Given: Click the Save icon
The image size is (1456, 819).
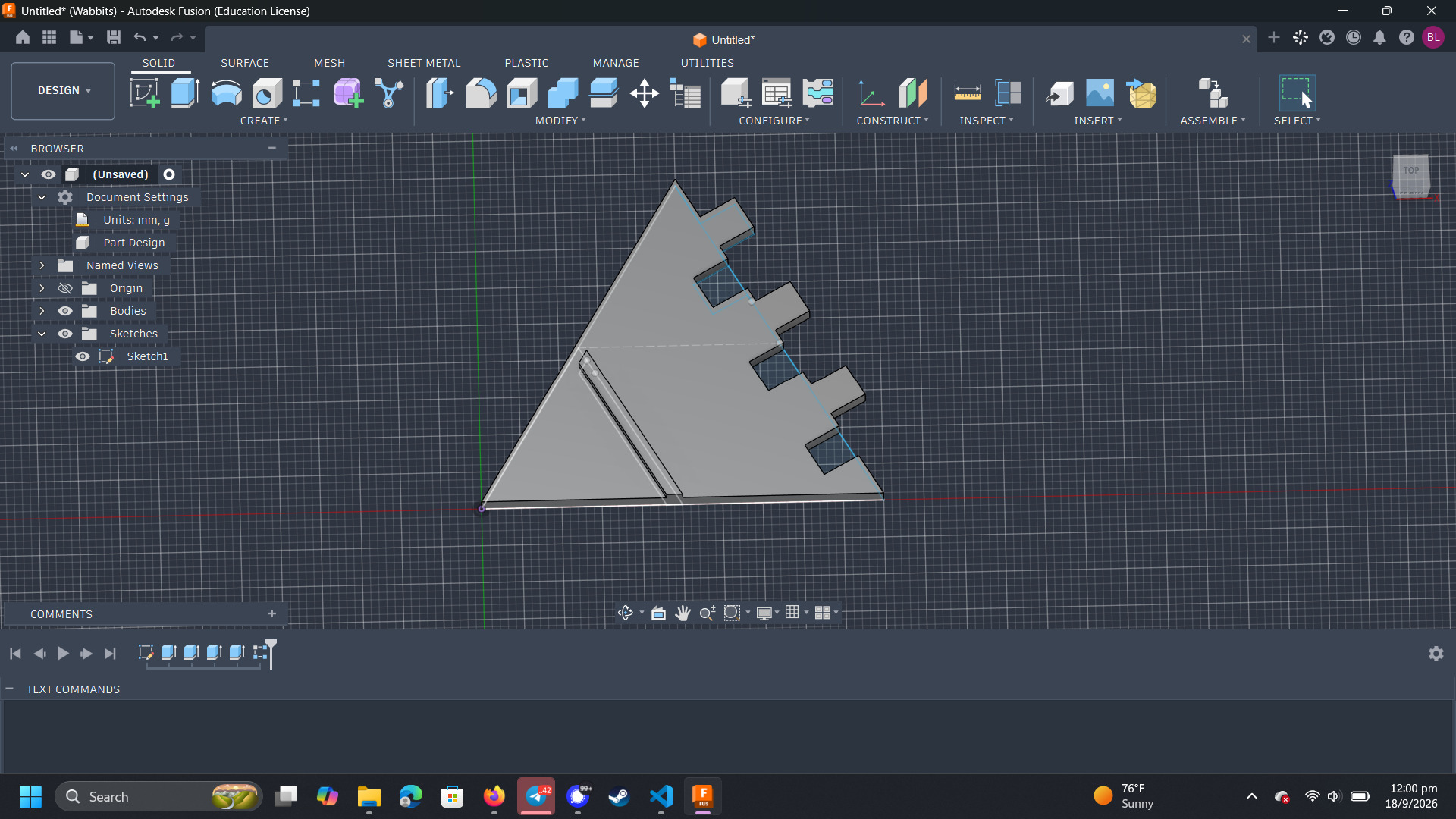Looking at the screenshot, I should click(114, 37).
